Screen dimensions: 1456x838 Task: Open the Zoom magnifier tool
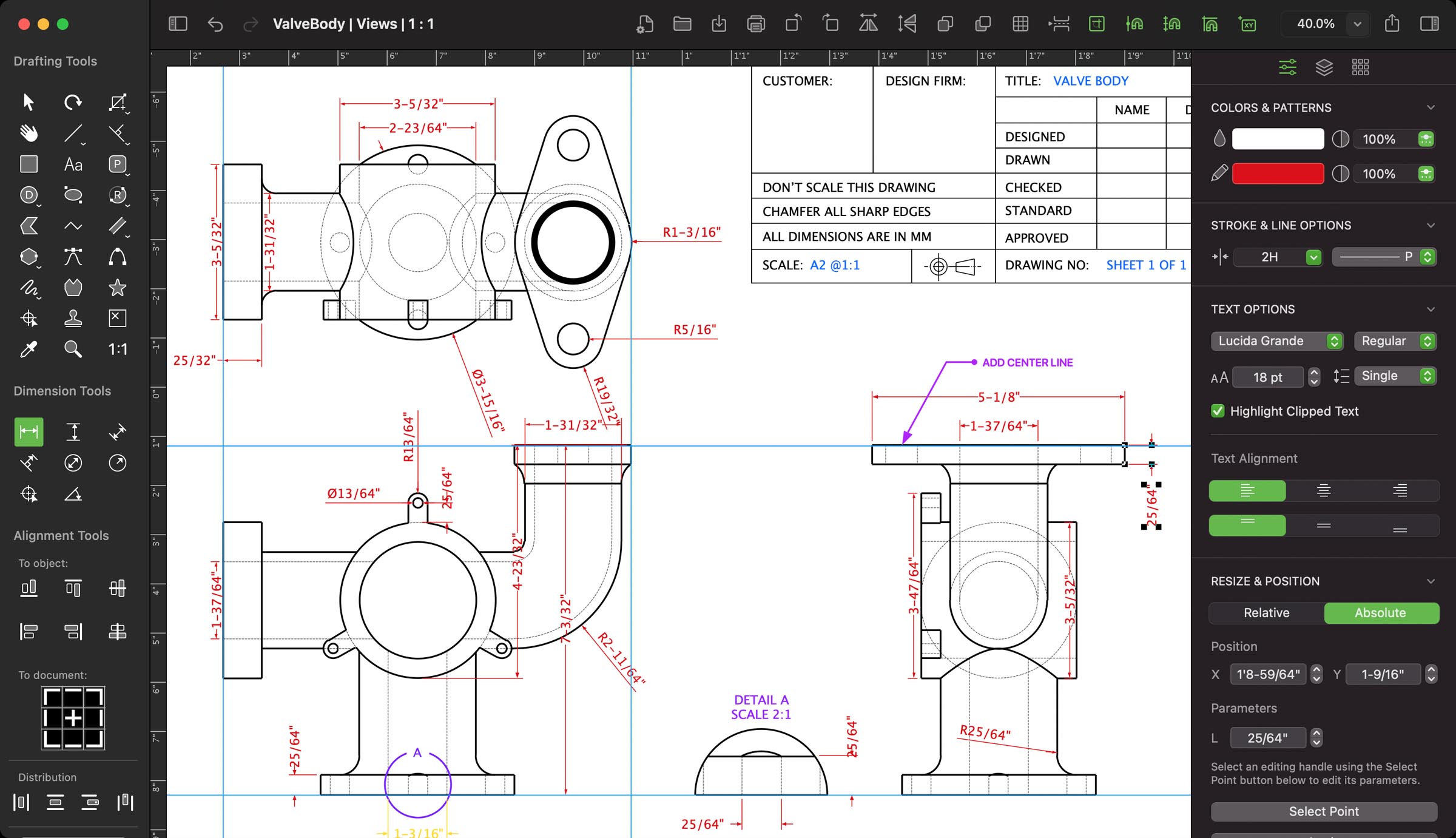(73, 349)
